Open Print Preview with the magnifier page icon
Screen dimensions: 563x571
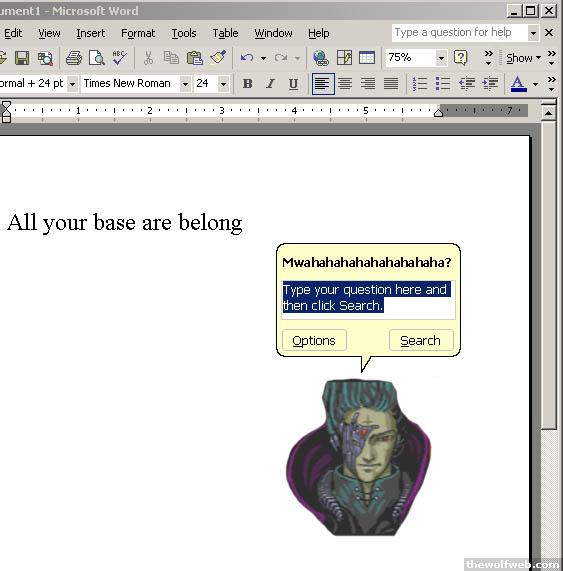click(x=97, y=58)
